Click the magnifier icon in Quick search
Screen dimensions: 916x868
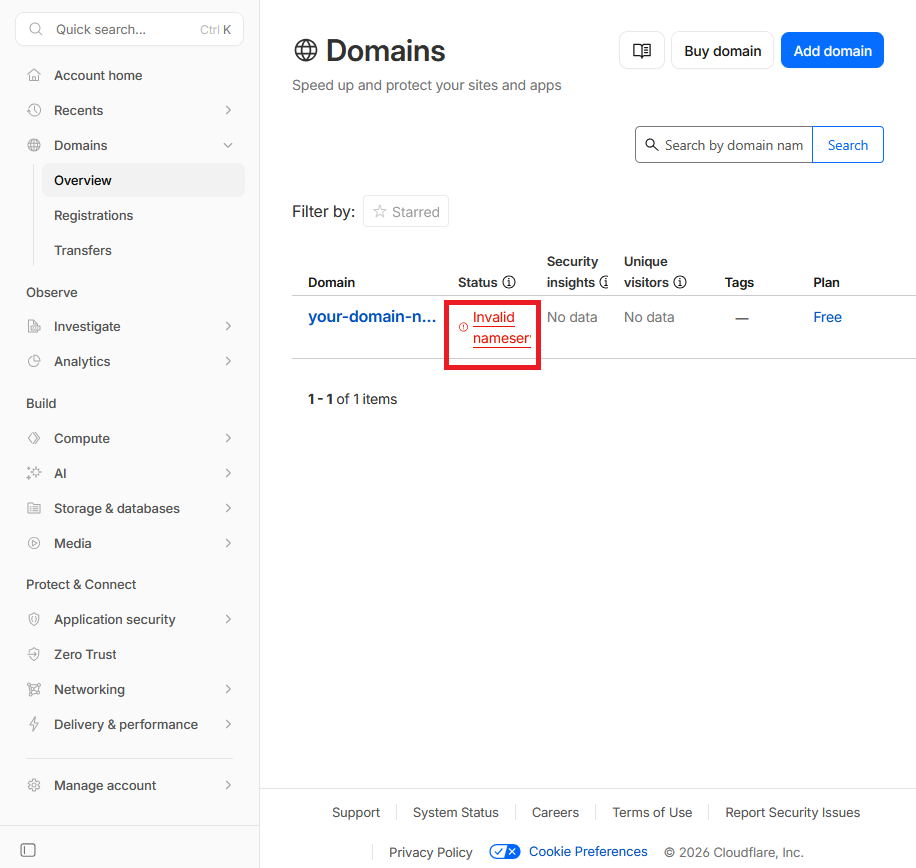36,29
